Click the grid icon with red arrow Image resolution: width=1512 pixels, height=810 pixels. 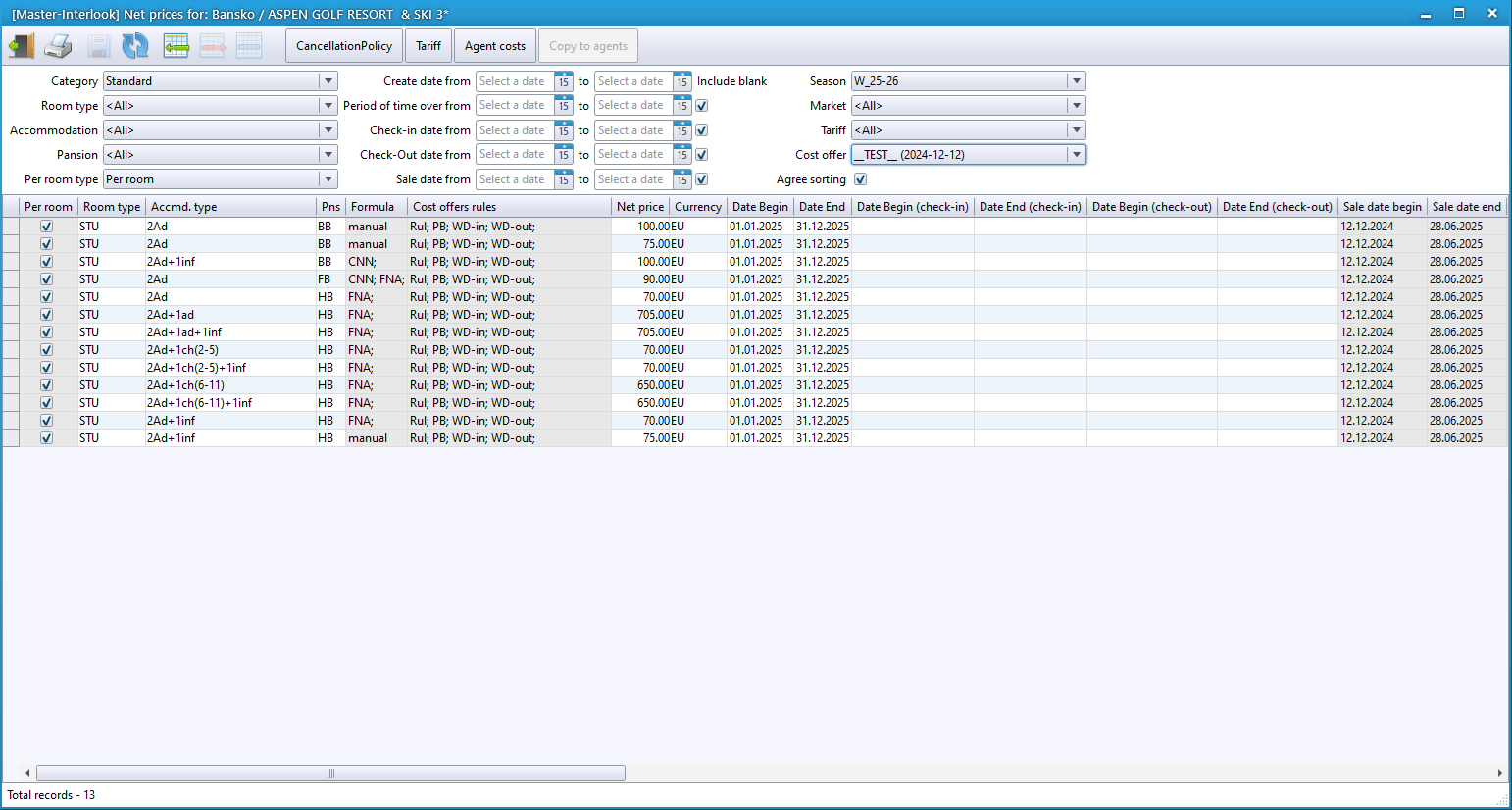[x=213, y=45]
